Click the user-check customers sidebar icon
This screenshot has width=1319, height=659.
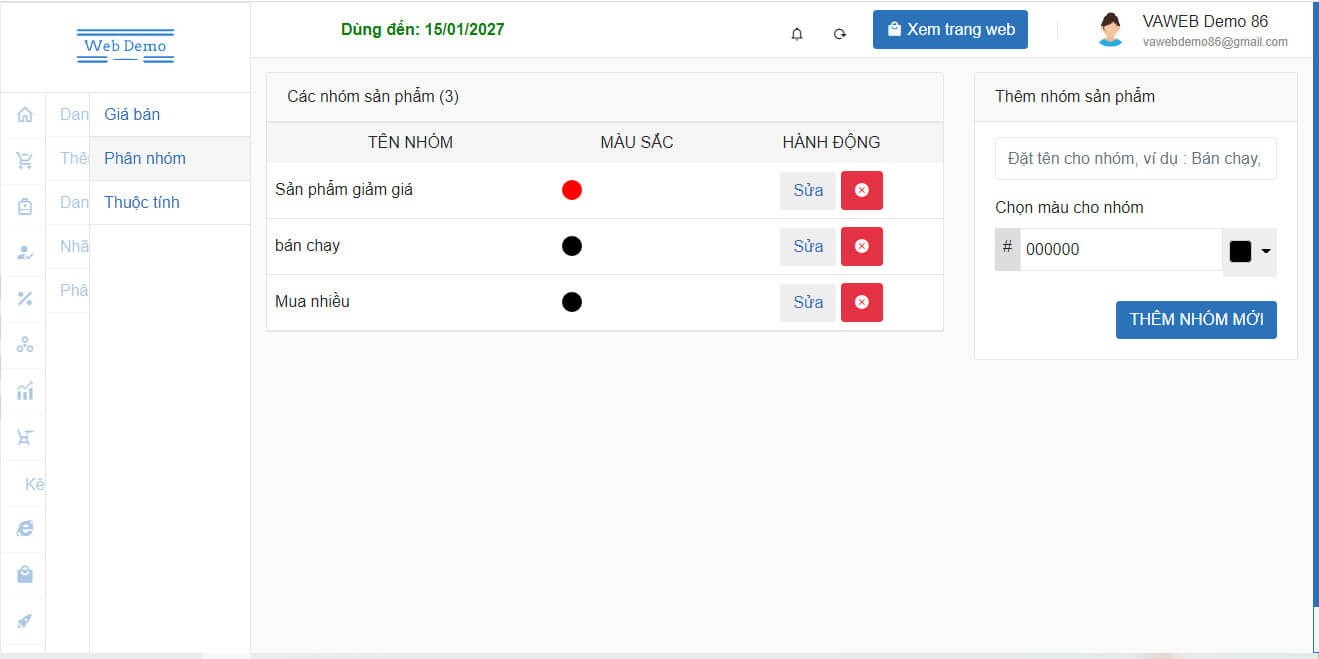(25, 252)
